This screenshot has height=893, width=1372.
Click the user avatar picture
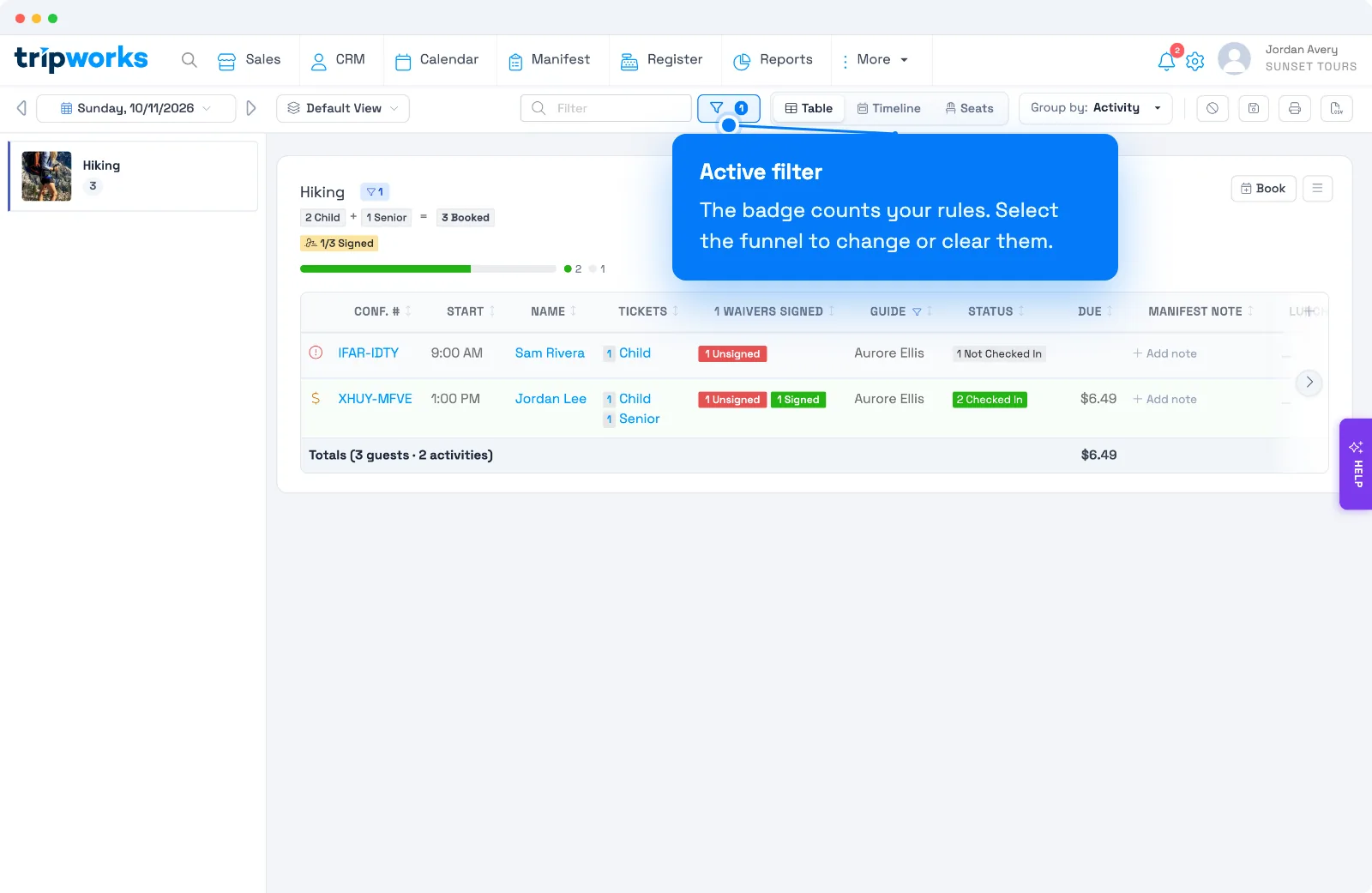coord(1234,59)
